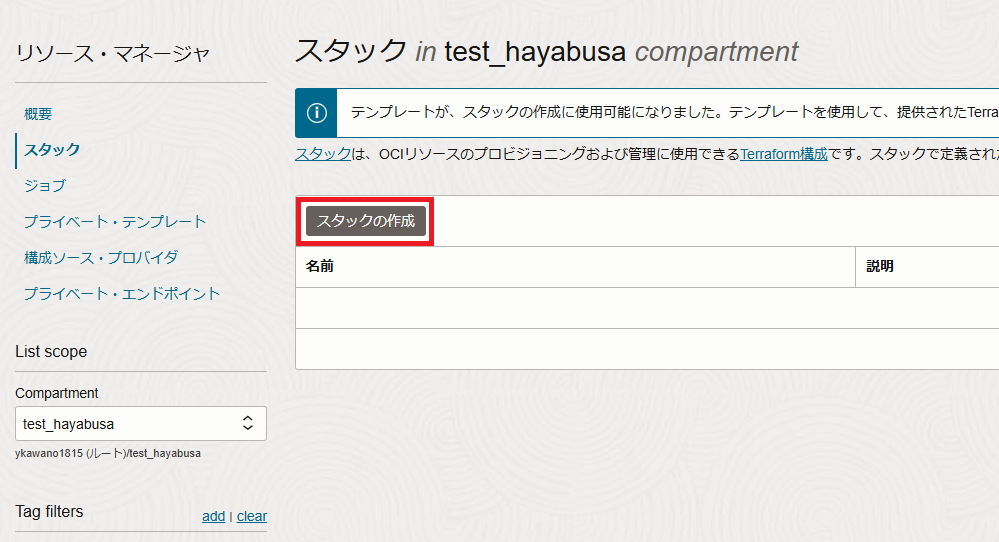Click the info icon in the banner
This screenshot has width=999, height=542.
[x=317, y=113]
